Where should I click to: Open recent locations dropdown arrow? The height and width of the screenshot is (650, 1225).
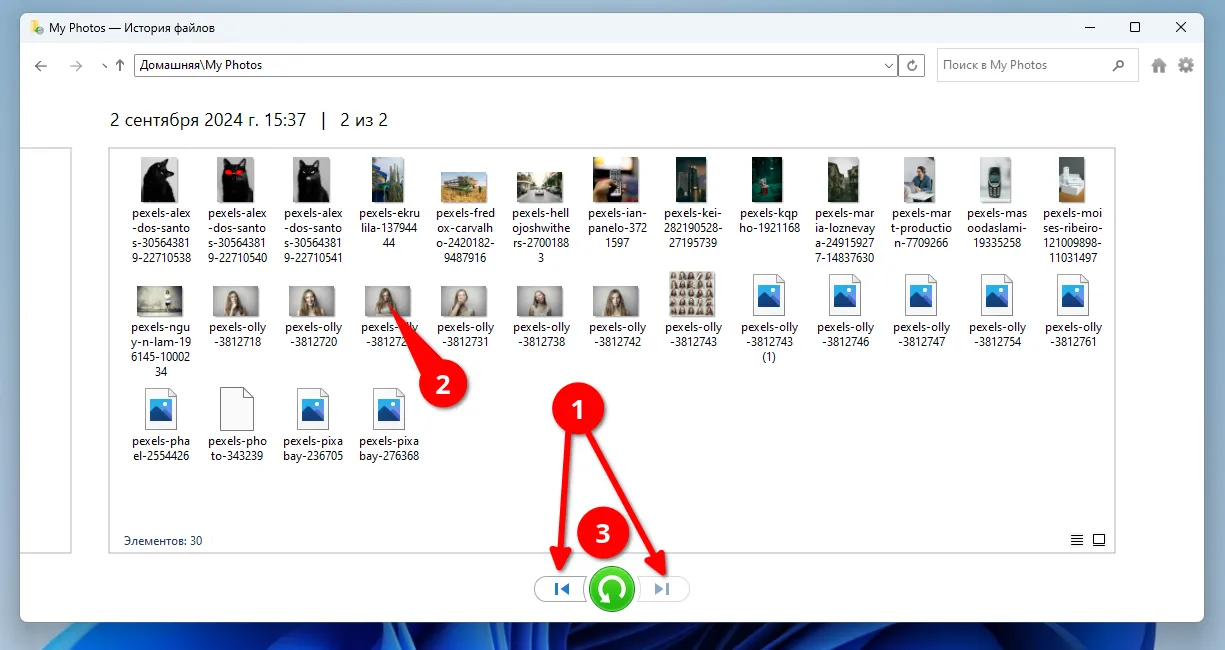[x=104, y=66]
